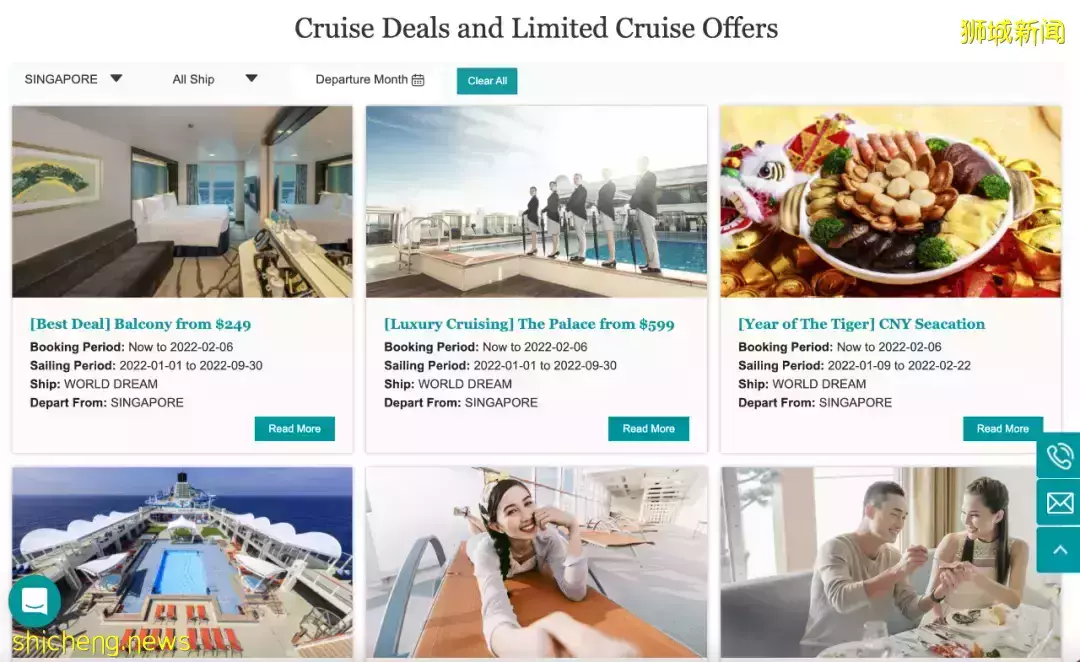
Task: Read More about Balcony from $249
Action: pyautogui.click(x=295, y=428)
